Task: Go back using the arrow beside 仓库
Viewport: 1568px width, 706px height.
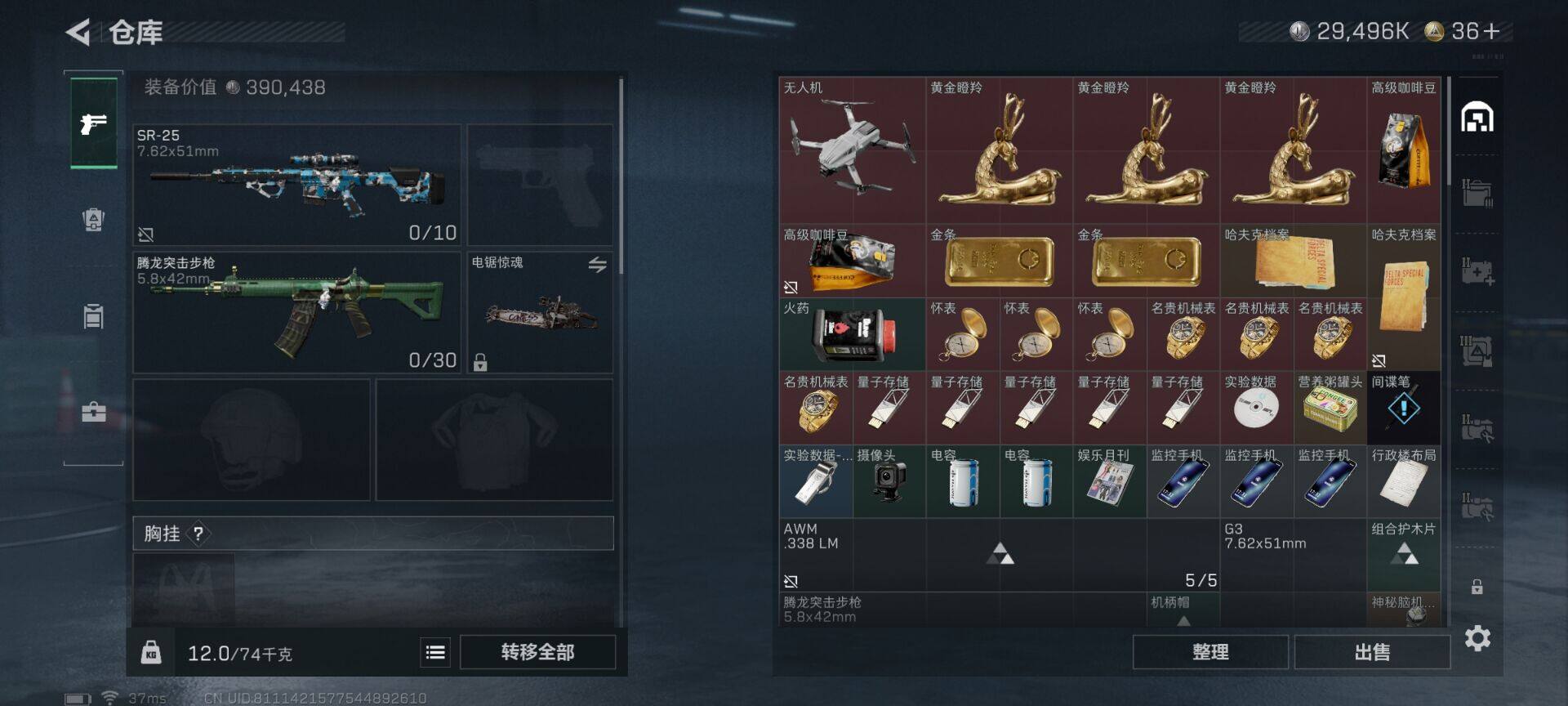Action: point(78,33)
